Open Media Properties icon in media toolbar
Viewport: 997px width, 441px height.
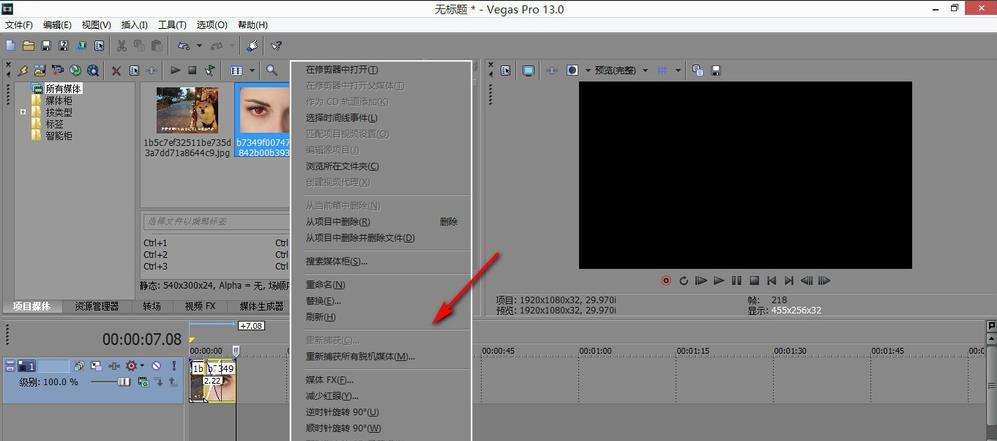134,71
